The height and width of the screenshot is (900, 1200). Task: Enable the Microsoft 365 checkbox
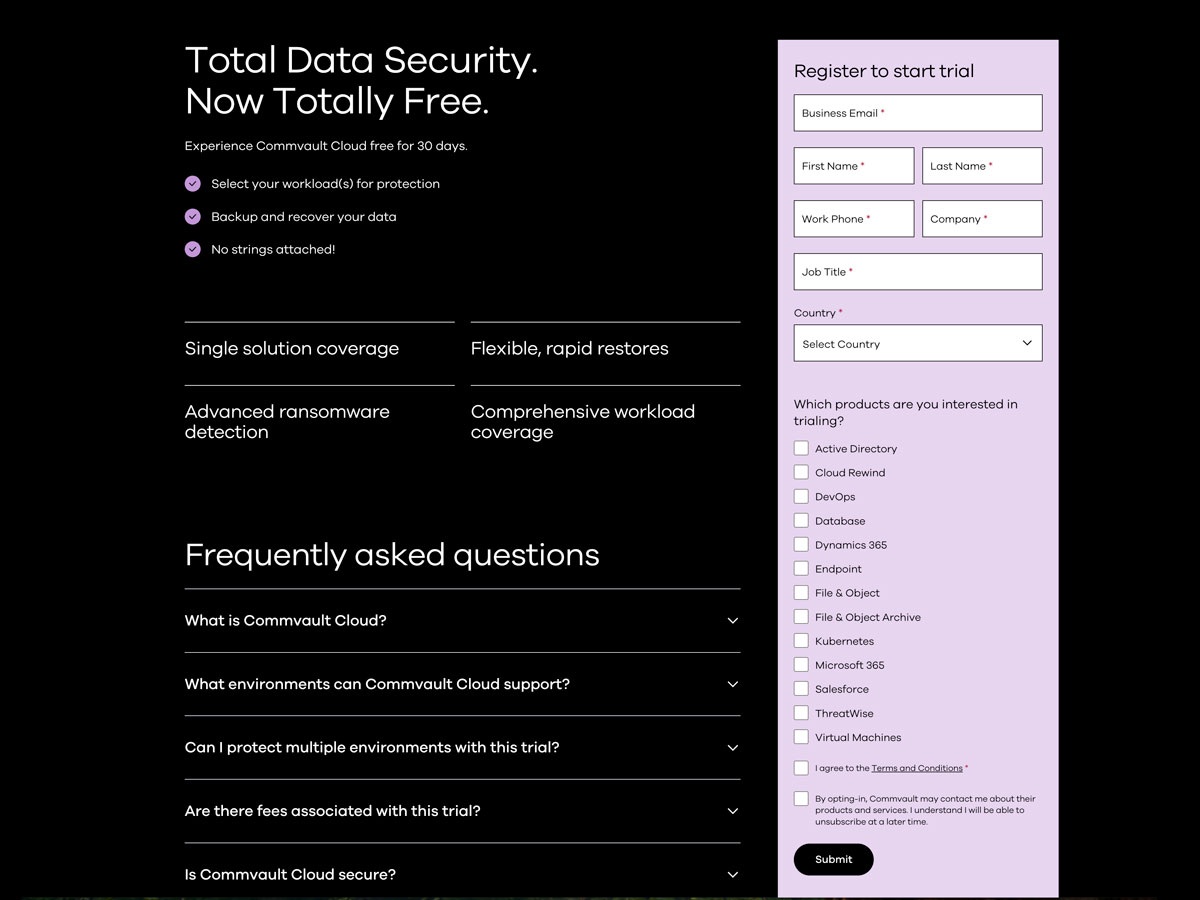801,665
